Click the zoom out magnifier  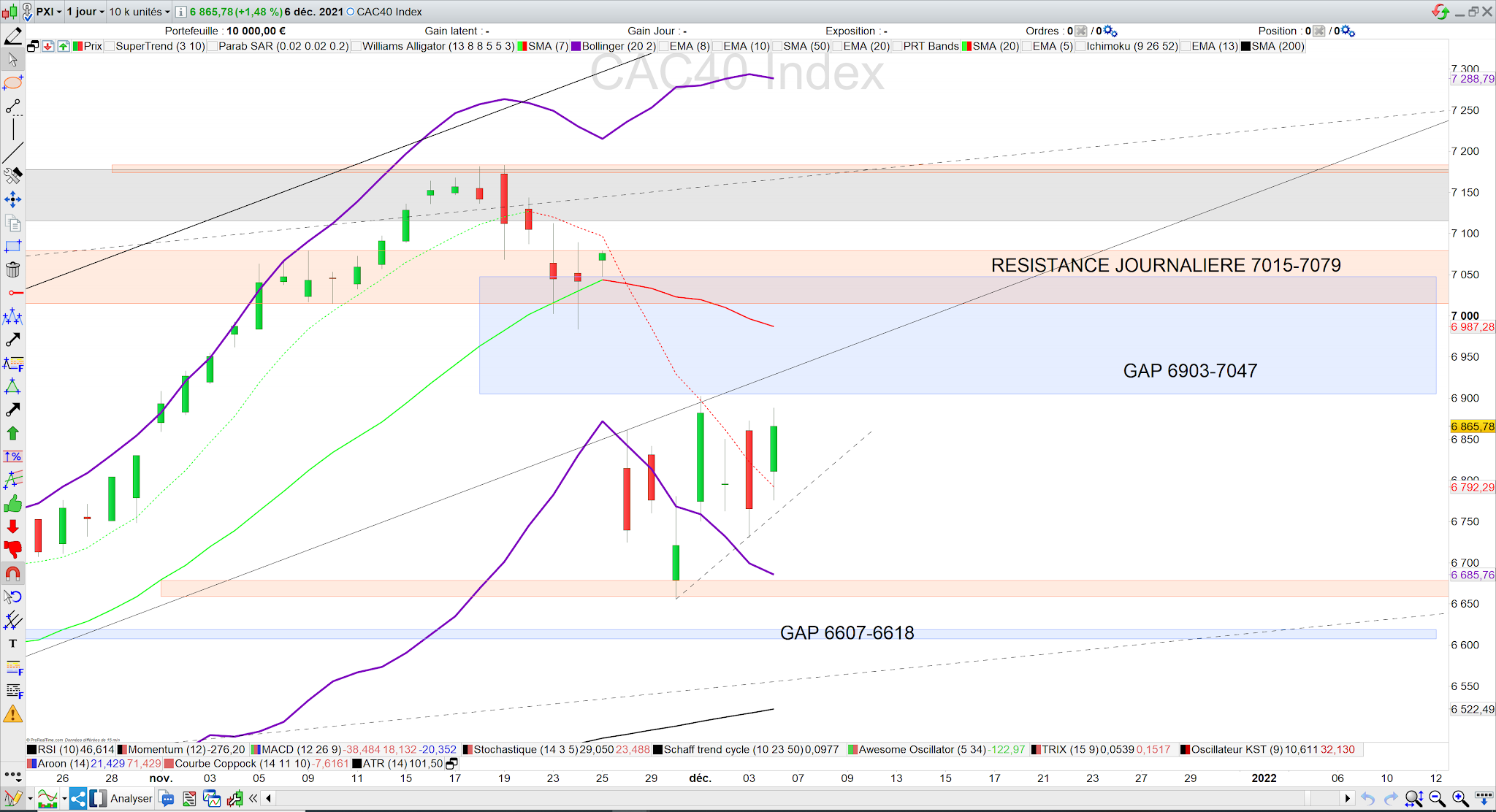coord(1437,798)
